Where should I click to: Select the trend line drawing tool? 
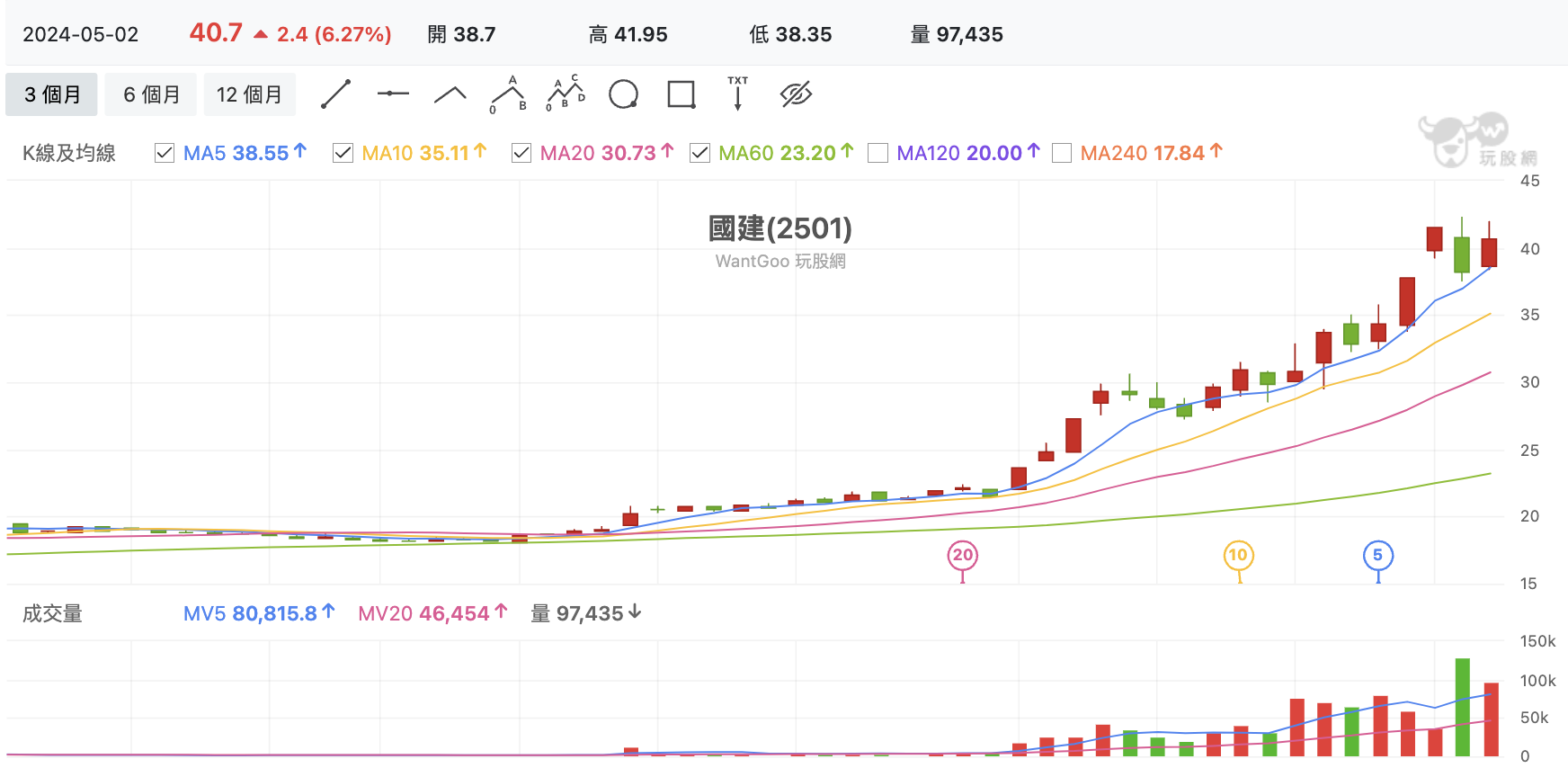coord(336,94)
